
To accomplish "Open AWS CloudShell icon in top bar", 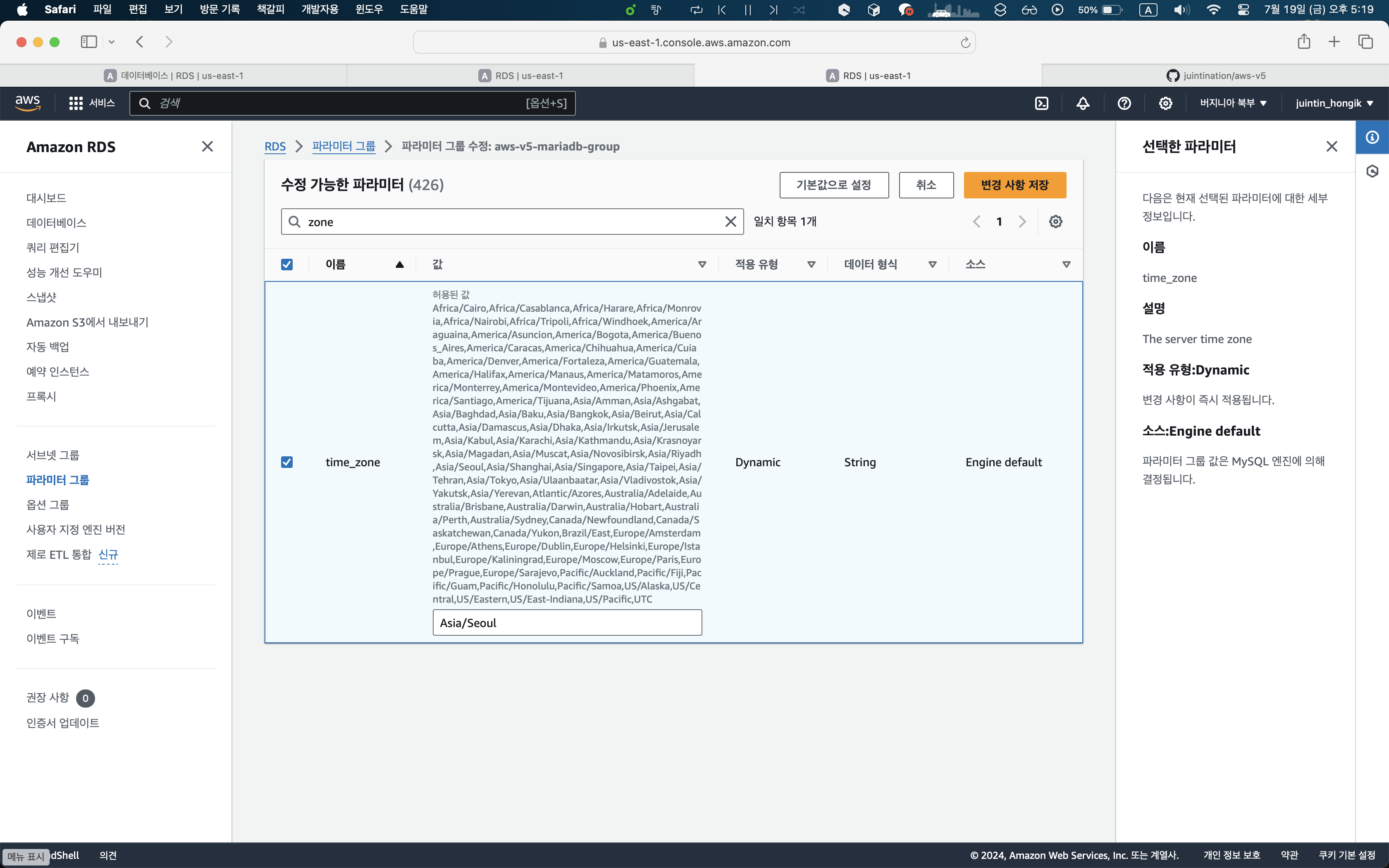I will click(x=1041, y=103).
